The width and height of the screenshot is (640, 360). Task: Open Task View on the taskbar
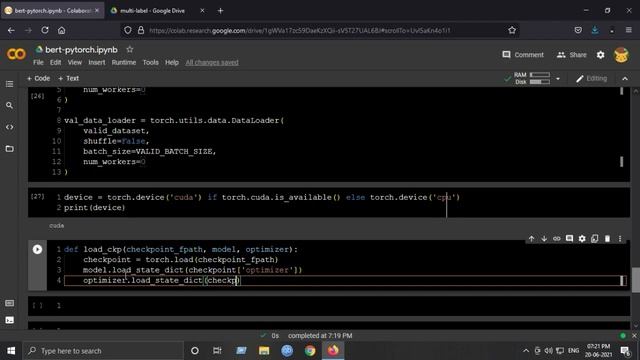click(x=217, y=351)
